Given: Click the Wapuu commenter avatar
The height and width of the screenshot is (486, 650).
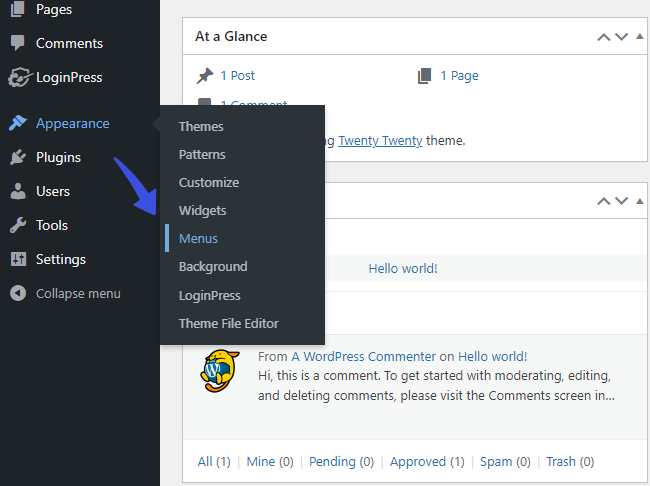Looking at the screenshot, I should click(220, 371).
